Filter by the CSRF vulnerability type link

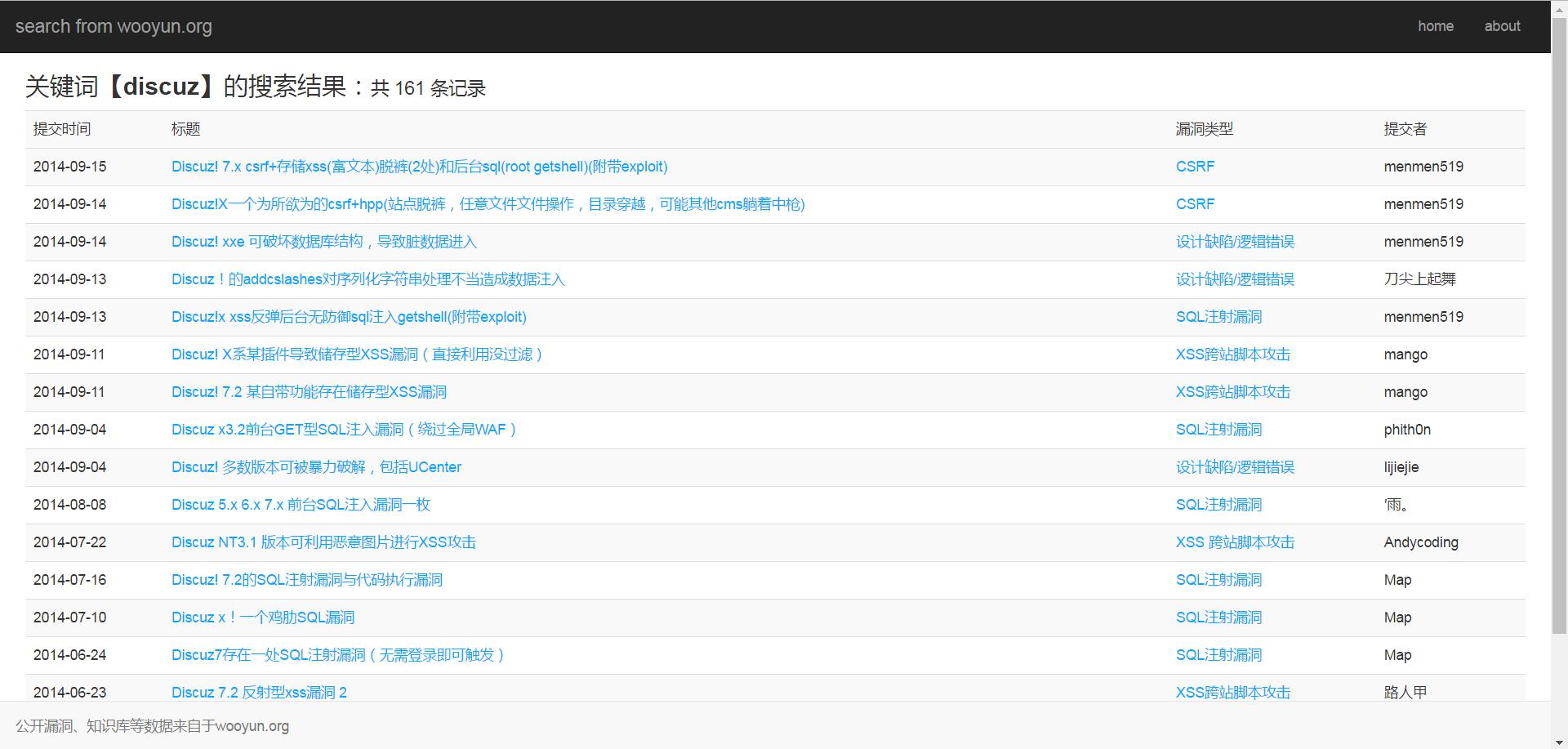pos(1195,167)
